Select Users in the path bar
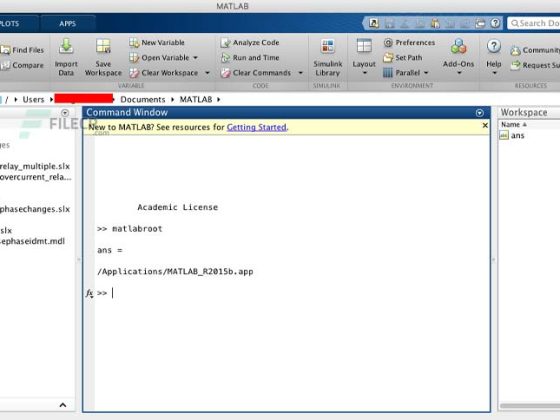The image size is (560, 420). click(33, 100)
